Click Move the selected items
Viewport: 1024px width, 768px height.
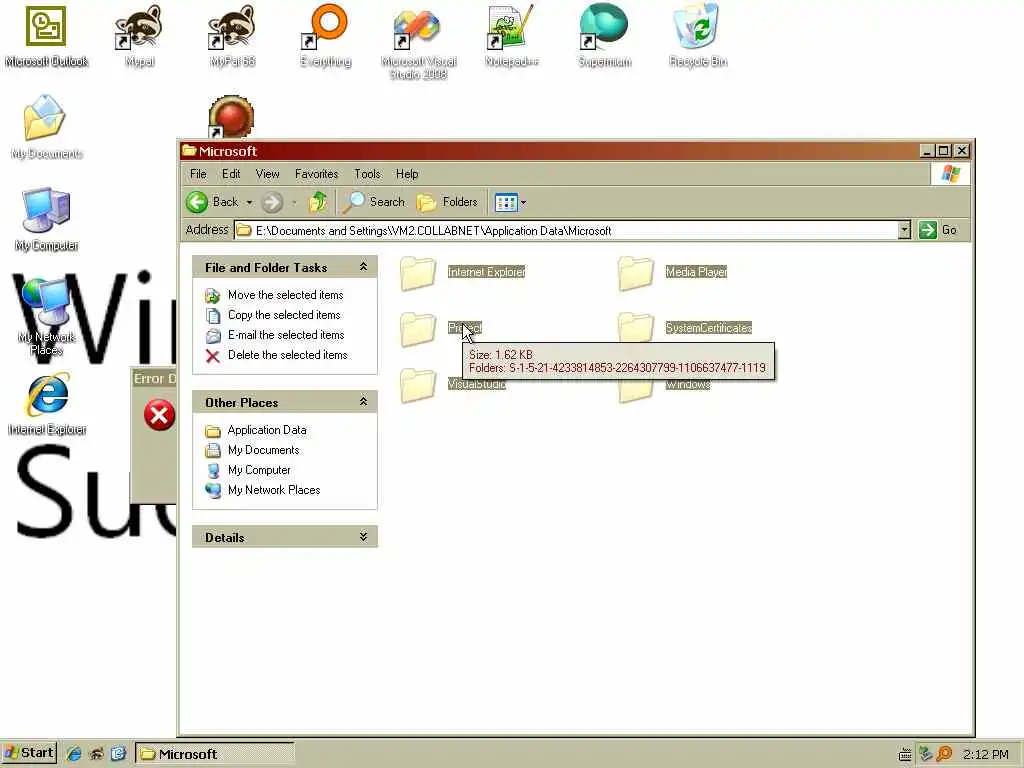pyautogui.click(x=285, y=295)
